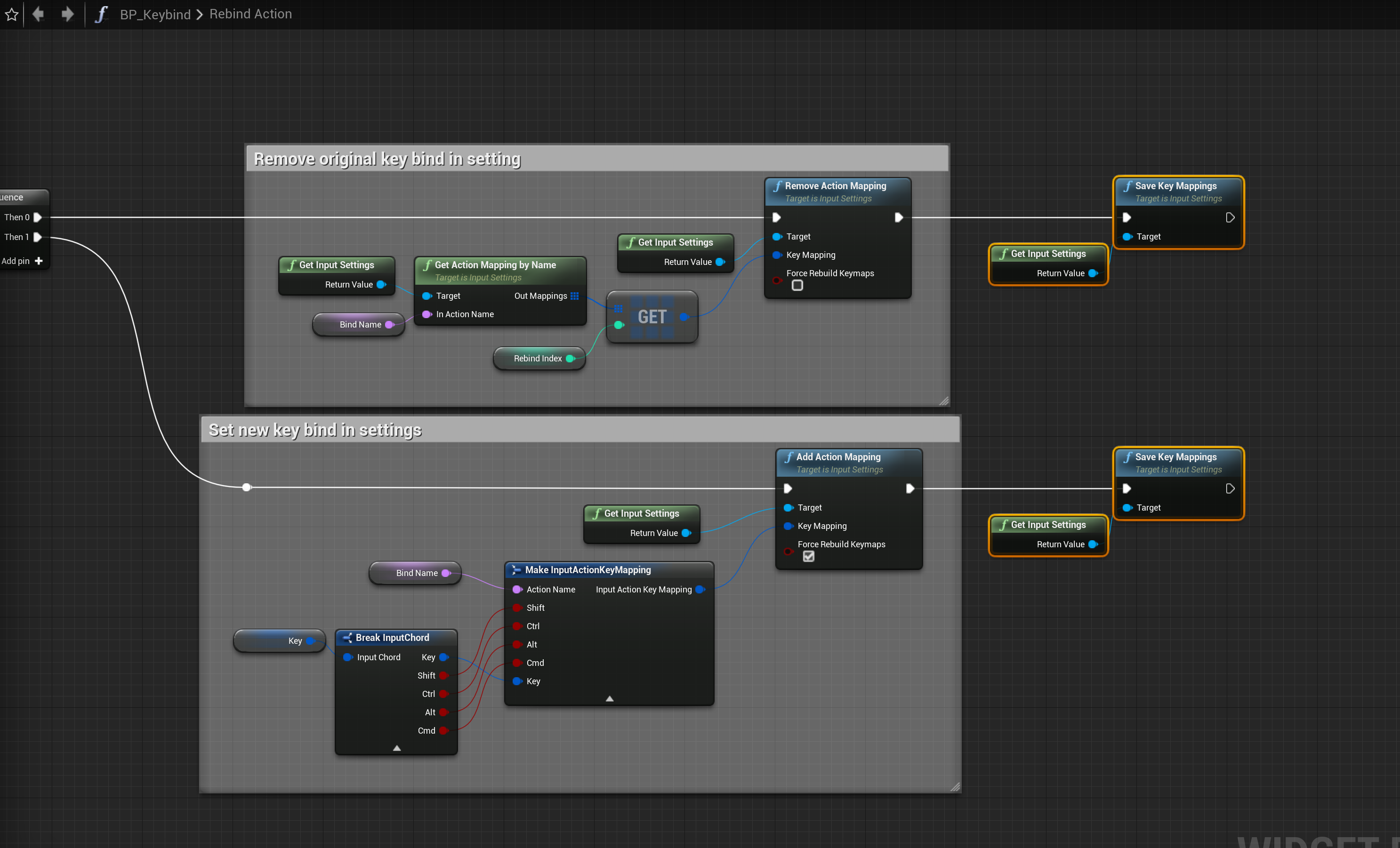Collapse the Break InputChord node pins
Image resolution: width=1400 pixels, height=848 pixels.
click(396, 748)
